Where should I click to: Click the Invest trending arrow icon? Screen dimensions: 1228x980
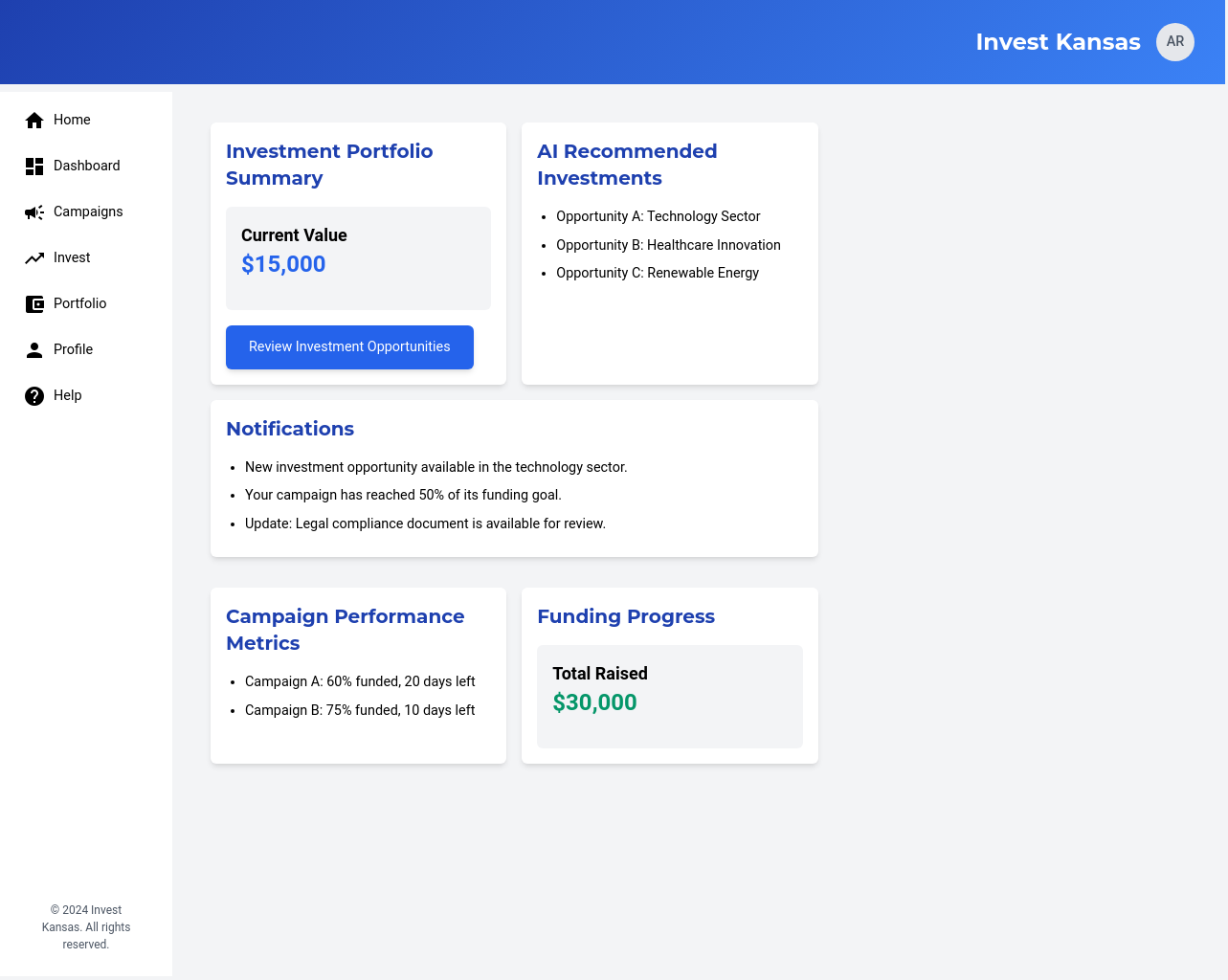pos(34,258)
